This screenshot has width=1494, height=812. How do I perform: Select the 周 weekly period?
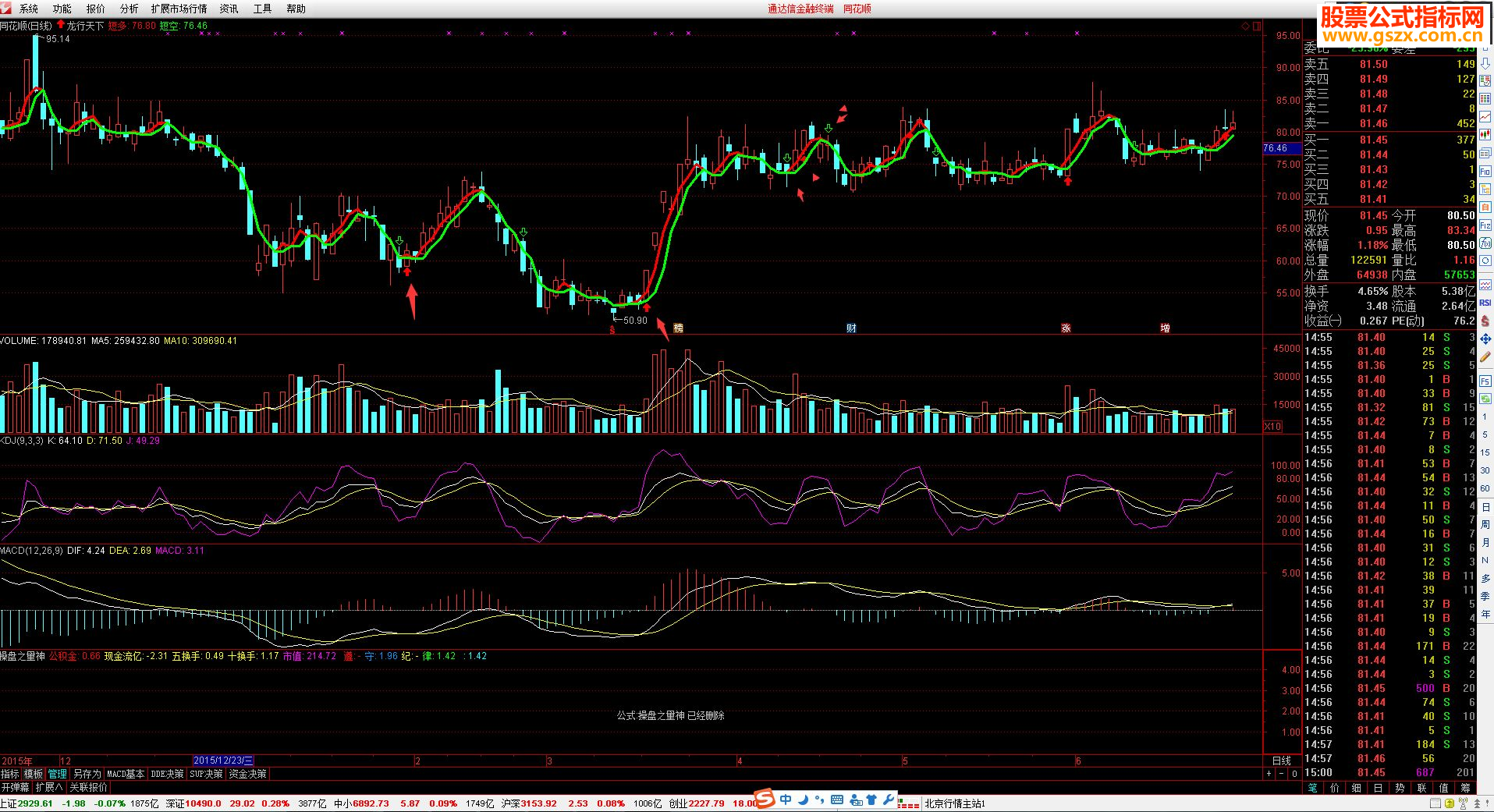(1485, 524)
